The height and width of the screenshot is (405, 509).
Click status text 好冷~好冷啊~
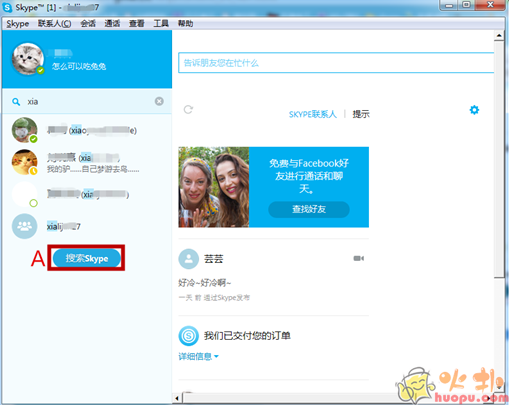[205, 283]
